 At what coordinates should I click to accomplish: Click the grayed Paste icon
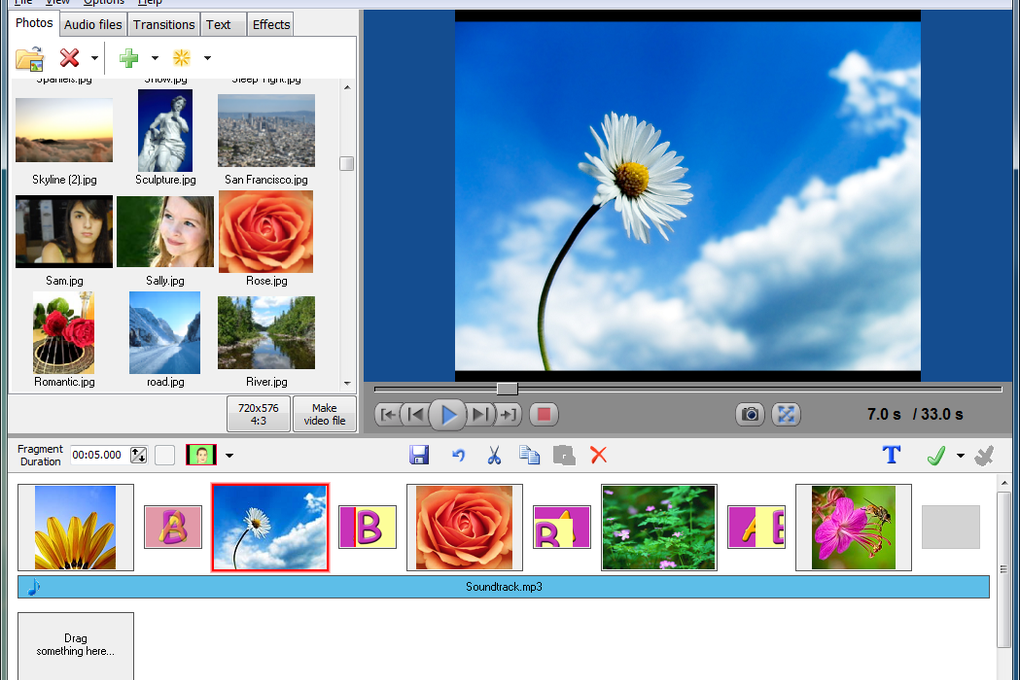(564, 455)
